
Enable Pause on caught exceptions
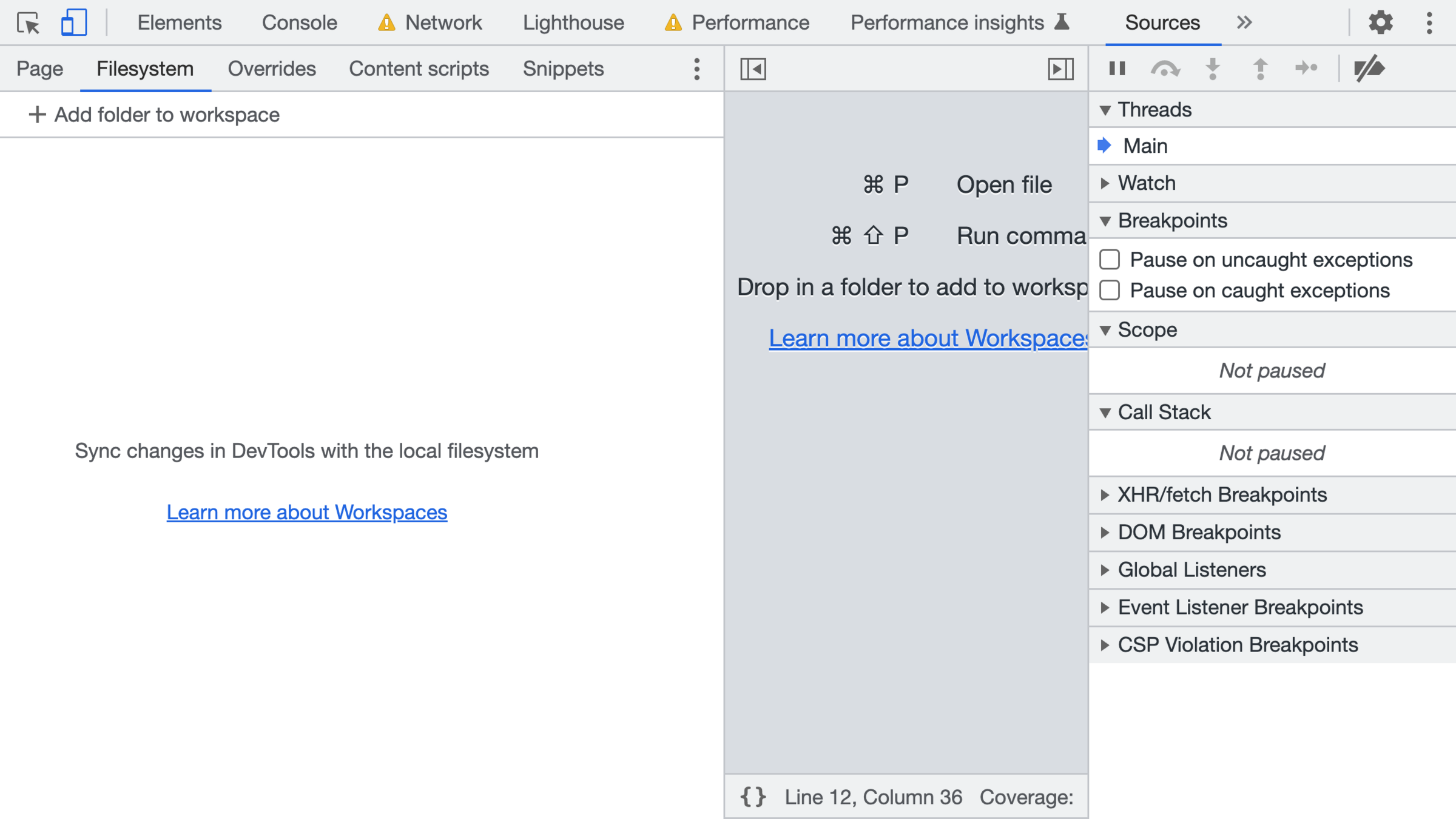point(1110,291)
